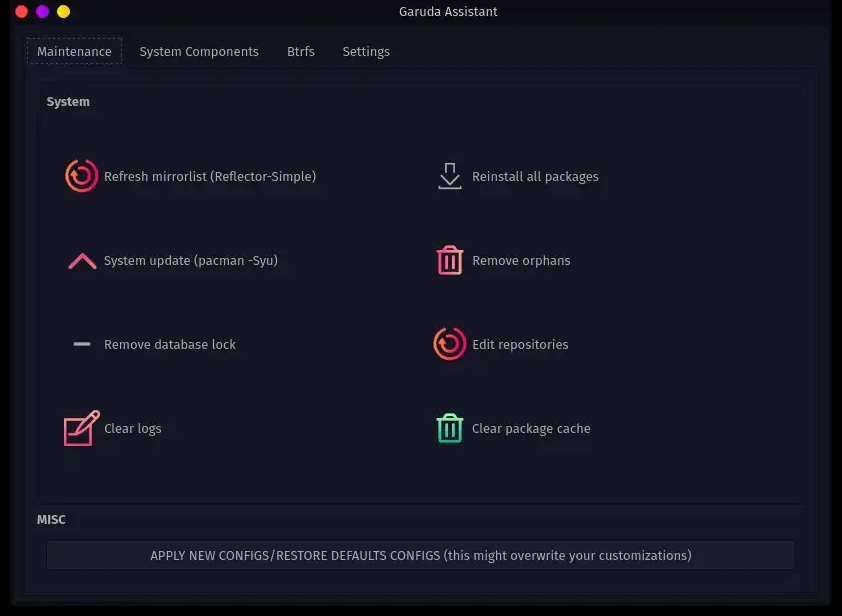This screenshot has width=842, height=616.
Task: Click the Refresh mirrorlist circular arrow icon
Action: (82, 176)
